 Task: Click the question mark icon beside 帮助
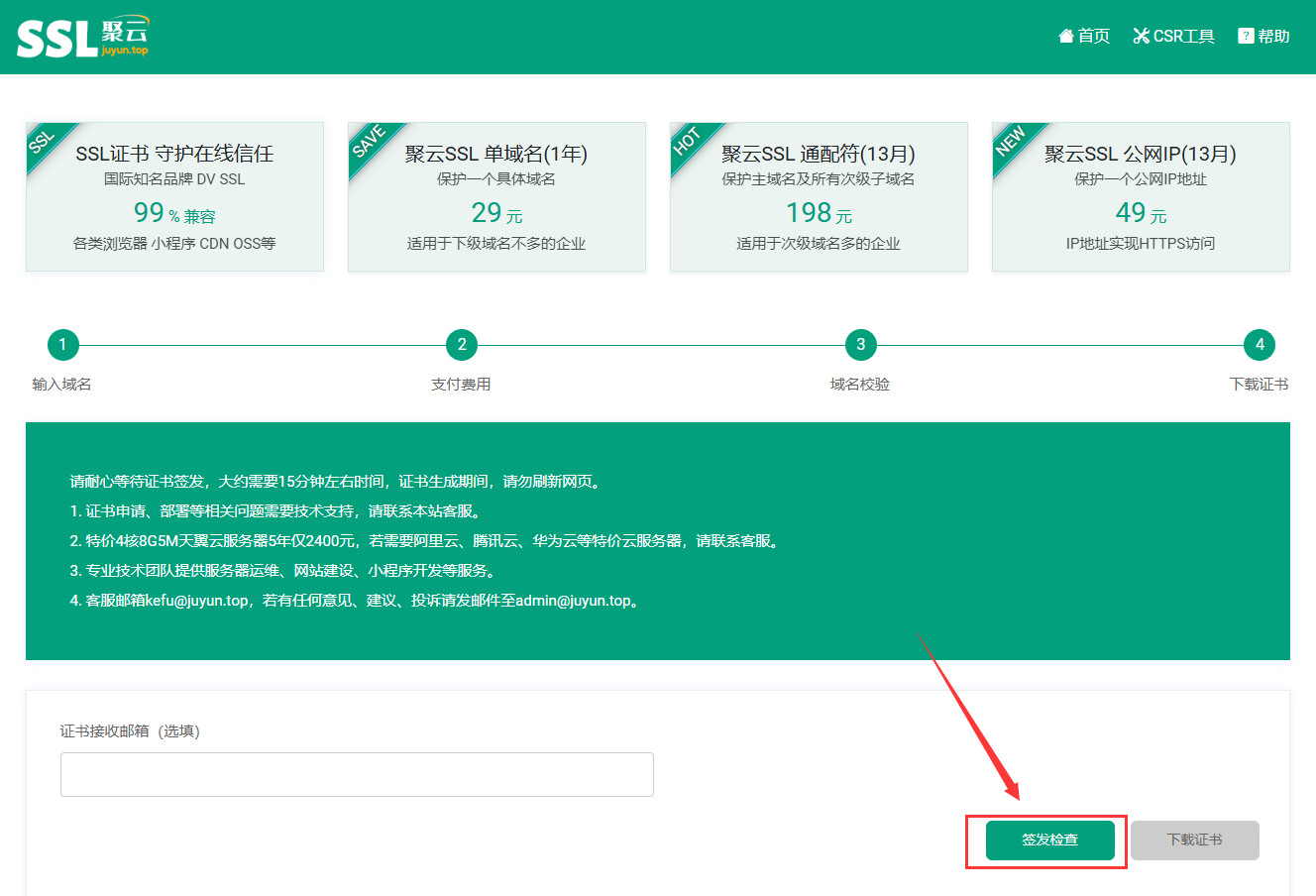tap(1246, 37)
